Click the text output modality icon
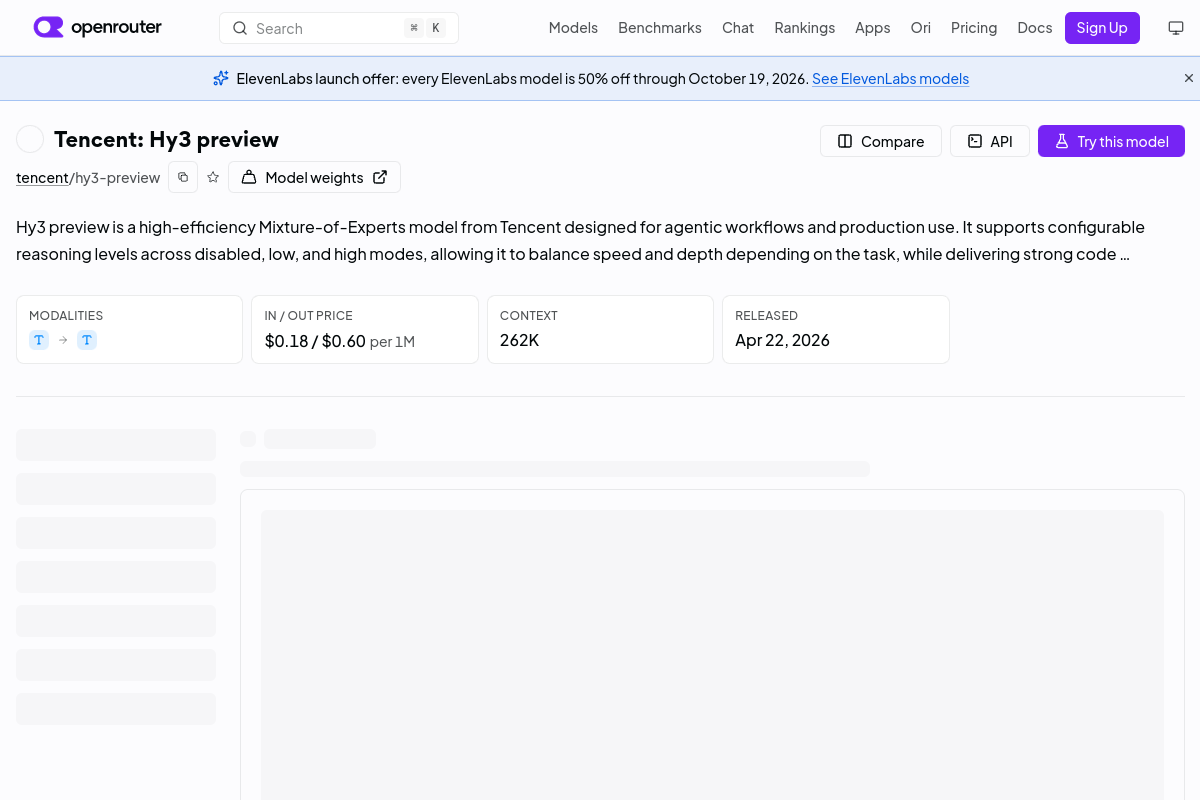Image resolution: width=1200 pixels, height=800 pixels. pyautogui.click(x=87, y=340)
